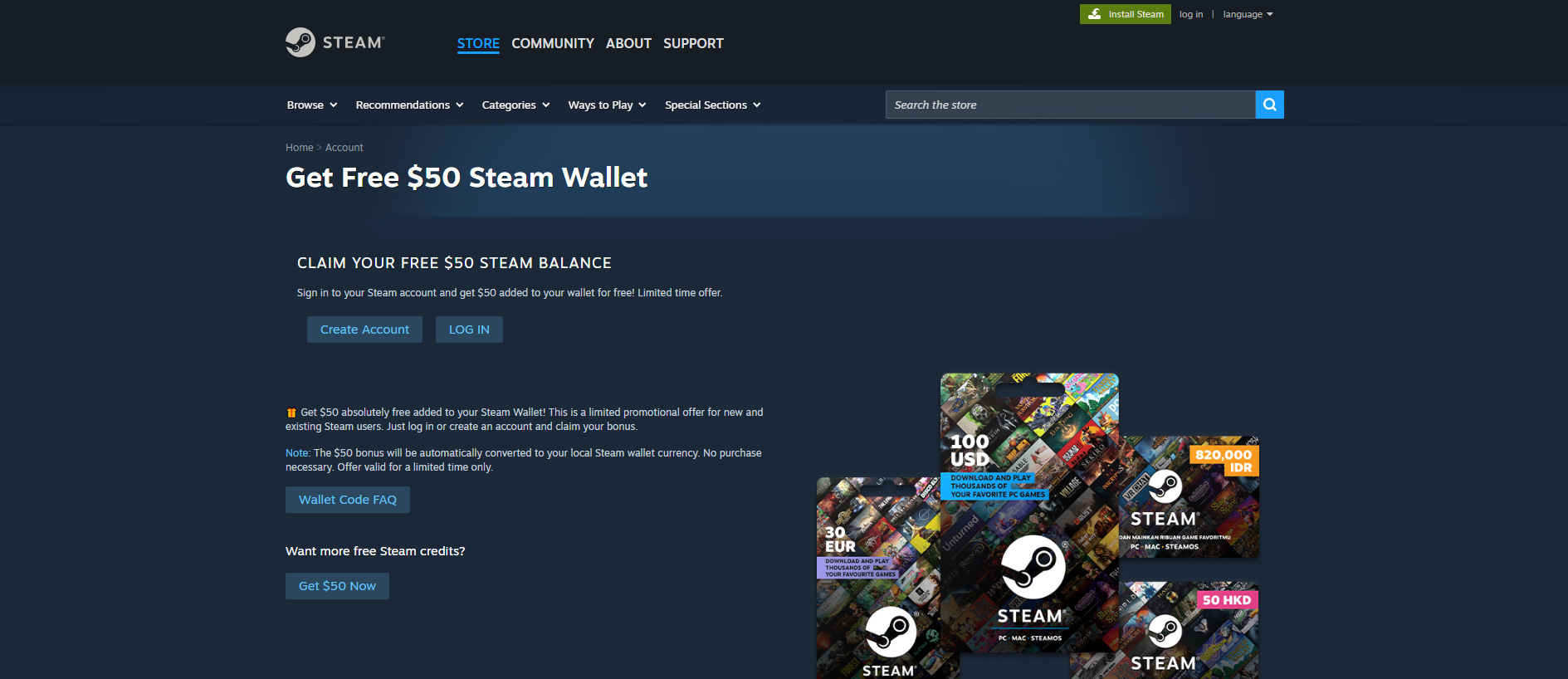Click the "Note:" label in the offer text

pyautogui.click(x=298, y=453)
